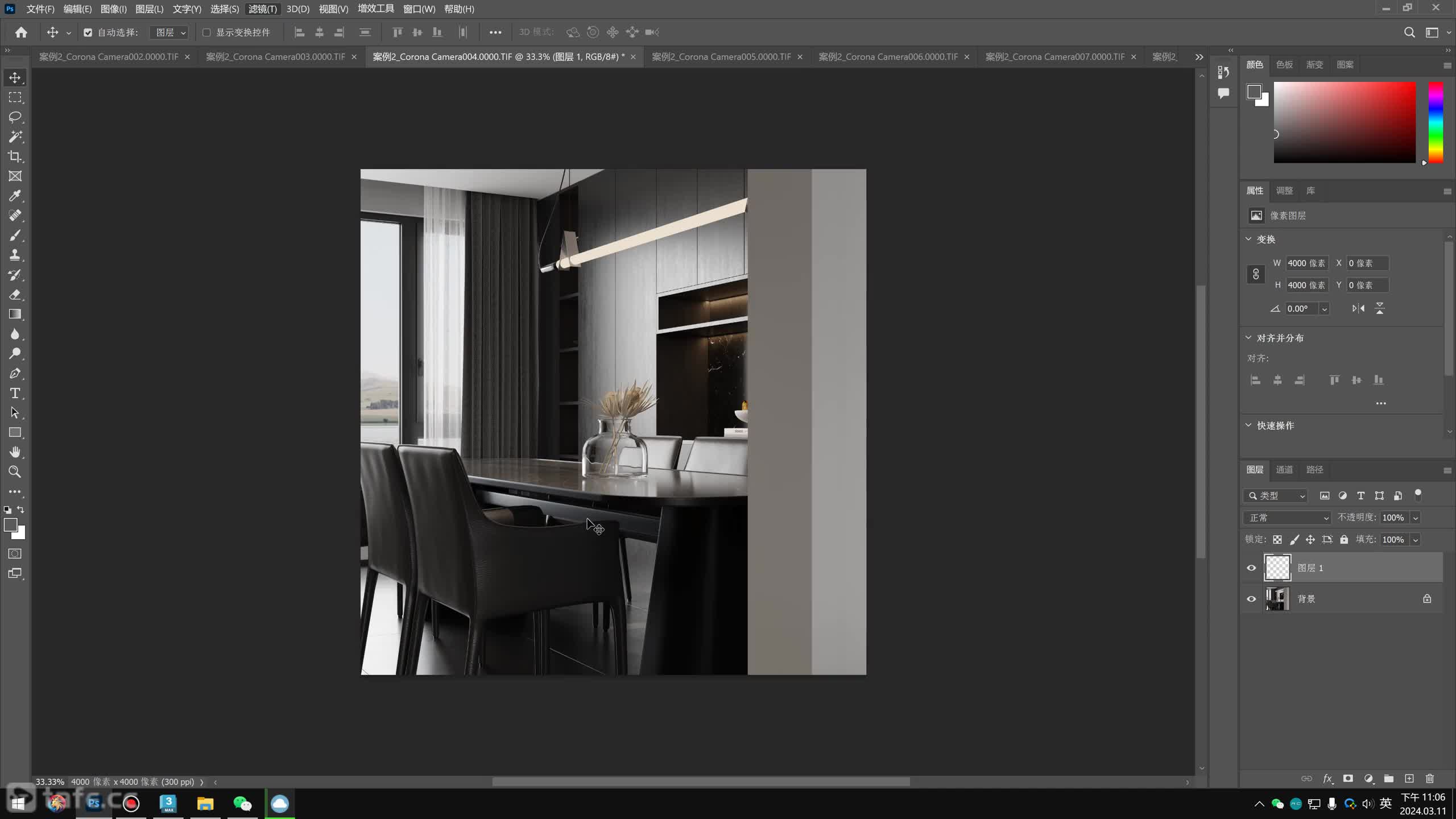Select the Clone Stamp tool
The image size is (1456, 819).
(15, 255)
